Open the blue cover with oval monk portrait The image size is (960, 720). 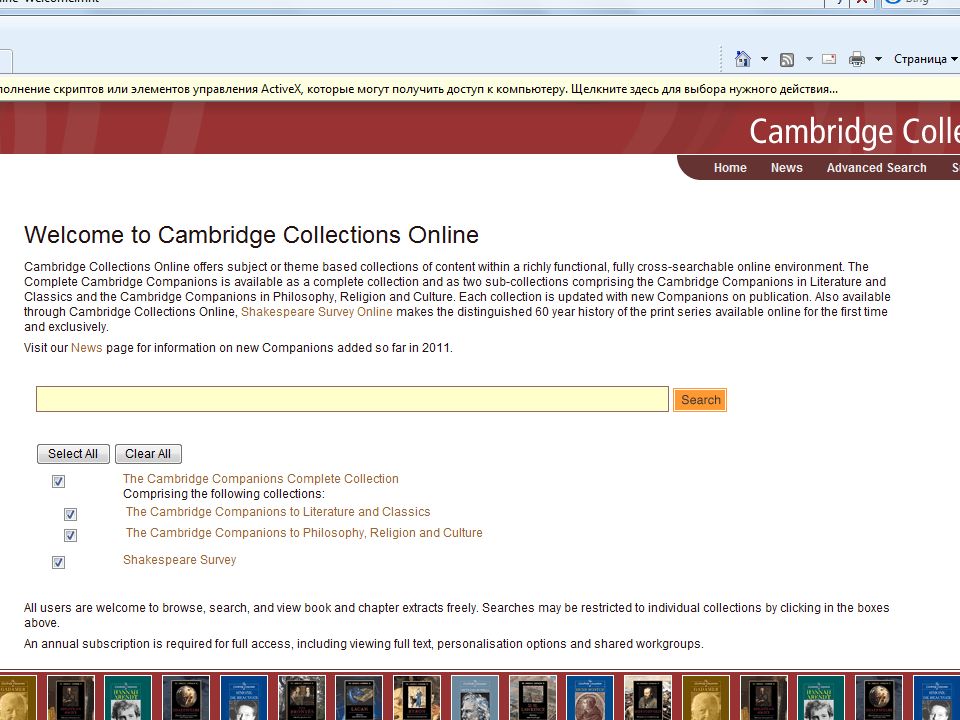point(590,698)
